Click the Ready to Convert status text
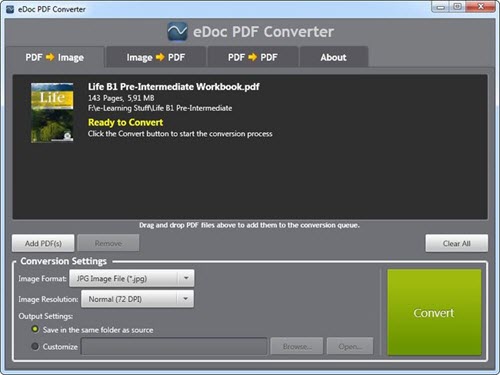Screen dimensions: 500x375 [x=125, y=122]
